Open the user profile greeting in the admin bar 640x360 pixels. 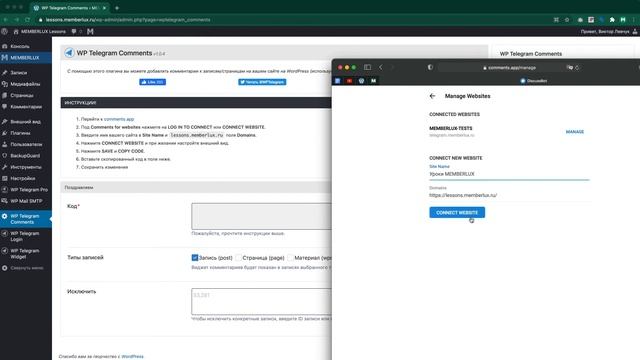(609, 31)
